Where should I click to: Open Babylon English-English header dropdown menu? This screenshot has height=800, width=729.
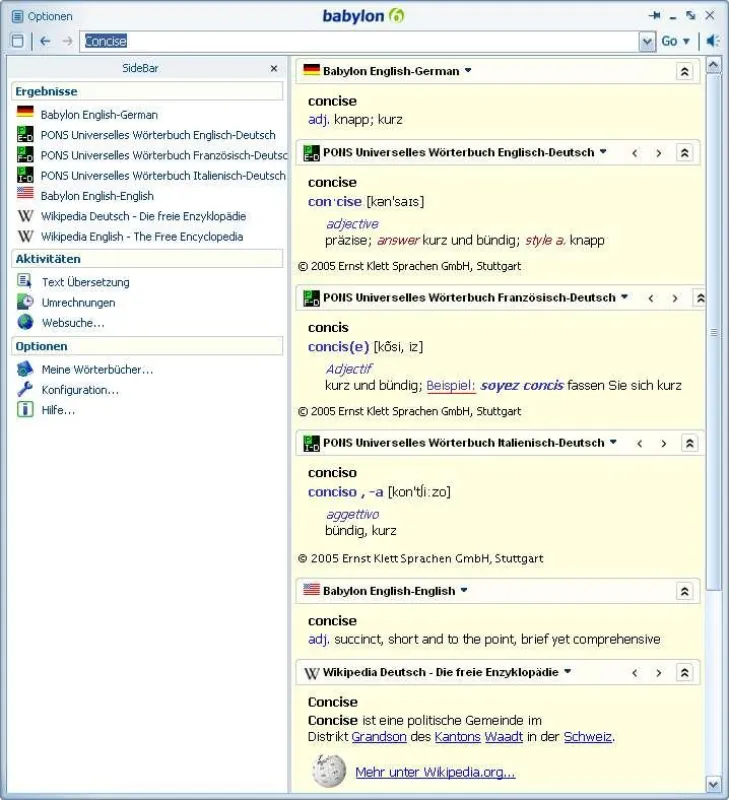click(464, 591)
